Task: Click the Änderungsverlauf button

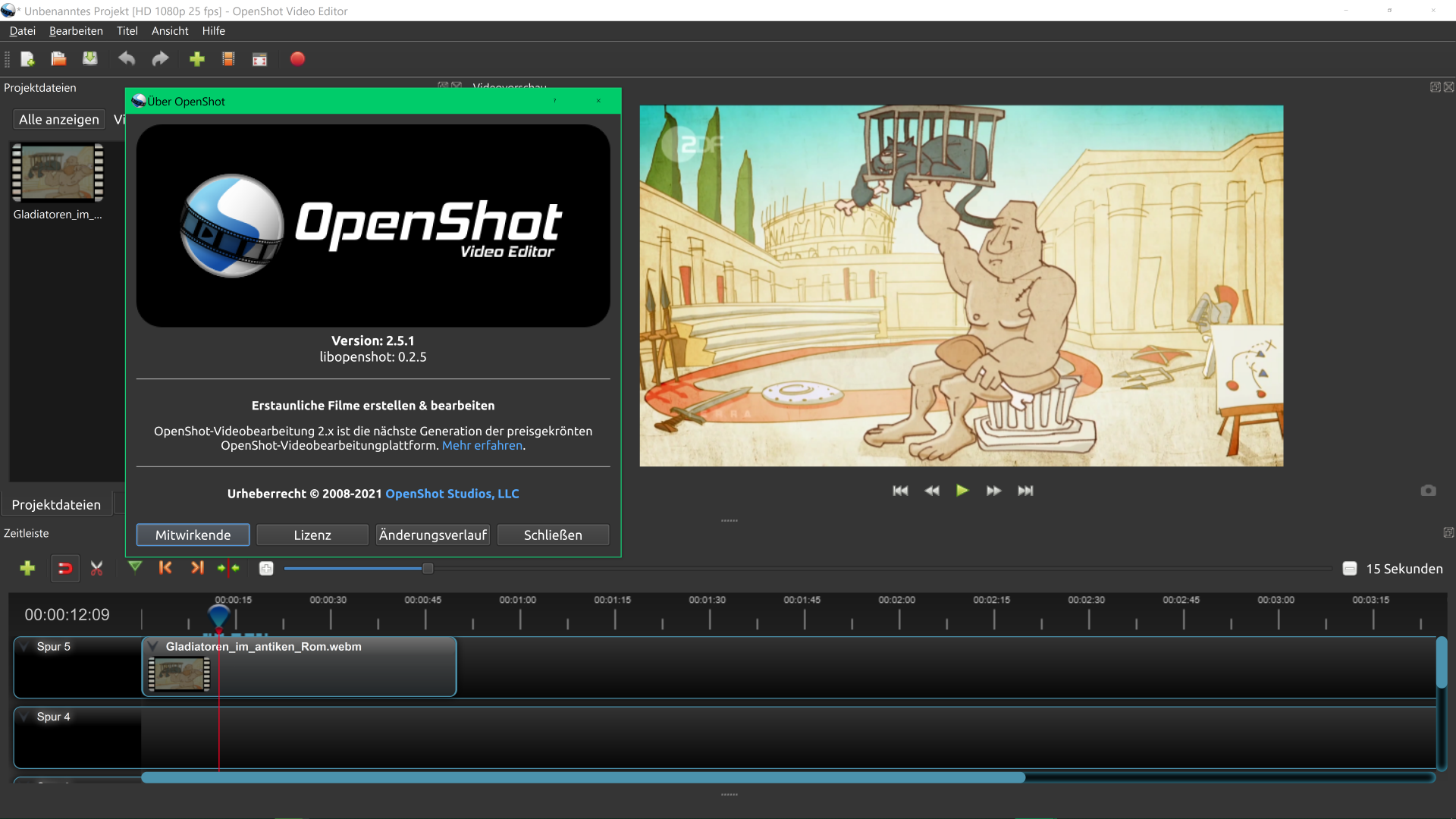Action: [x=433, y=535]
